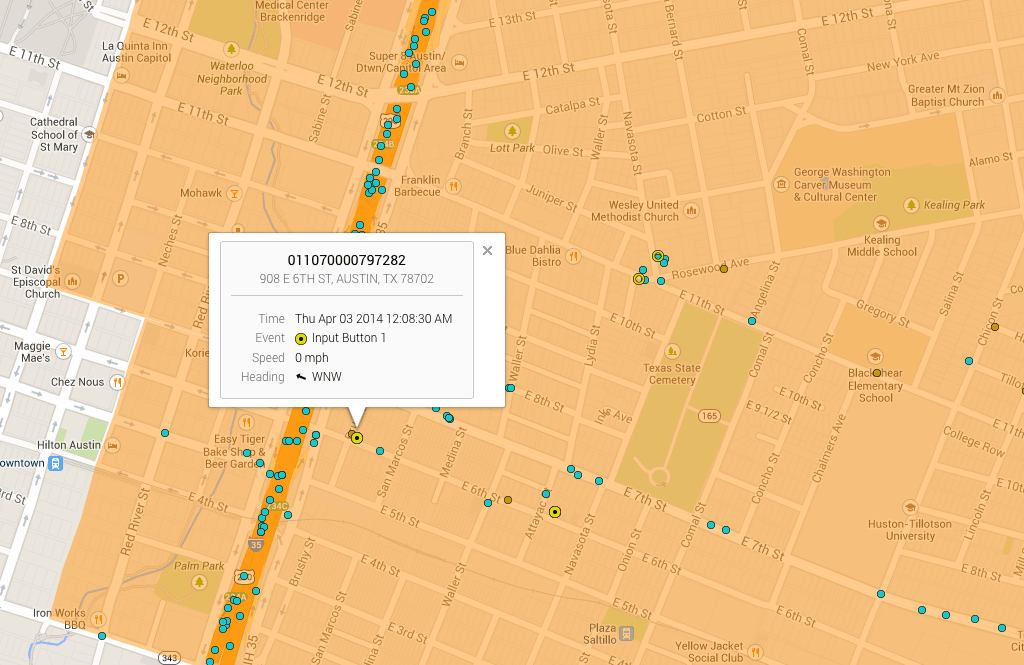The height and width of the screenshot is (665, 1024).
Task: Click the brown dot near Chicon St
Action: pos(995,327)
